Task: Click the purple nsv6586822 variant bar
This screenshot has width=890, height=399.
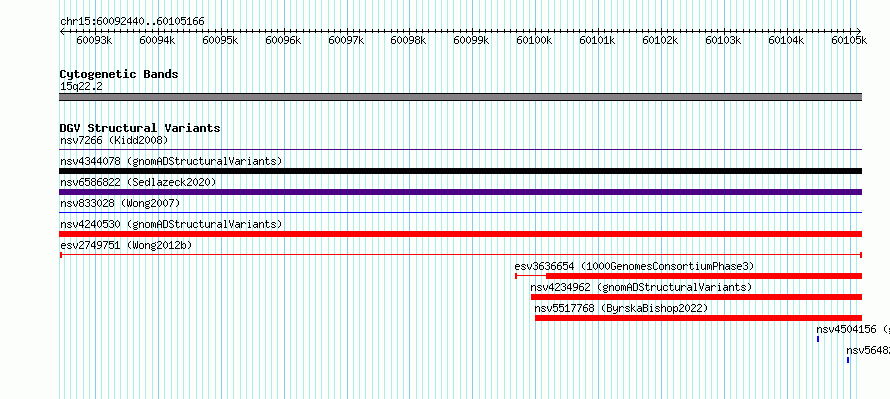Action: pyautogui.click(x=461, y=192)
